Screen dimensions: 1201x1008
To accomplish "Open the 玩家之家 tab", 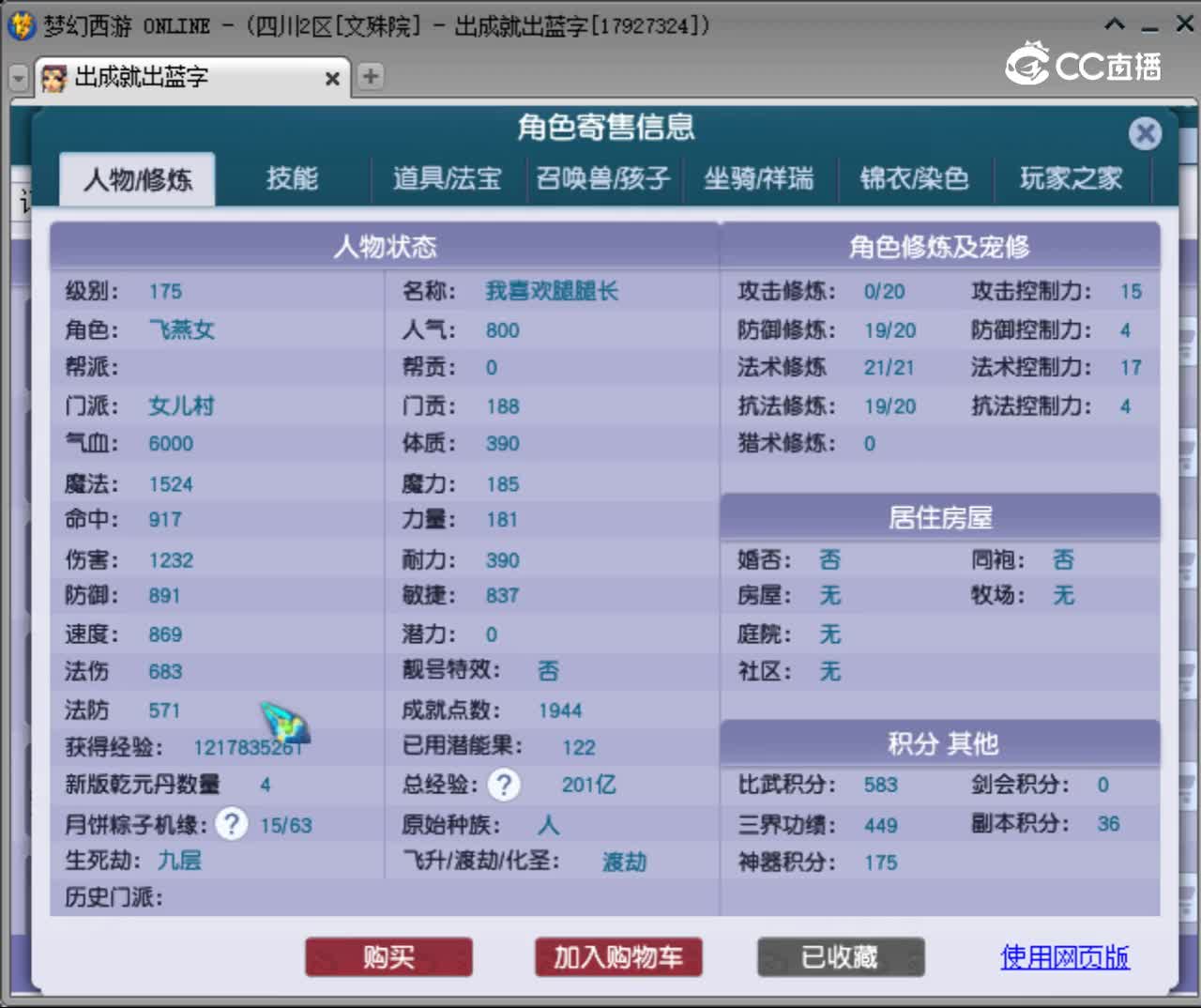I will (x=1071, y=178).
